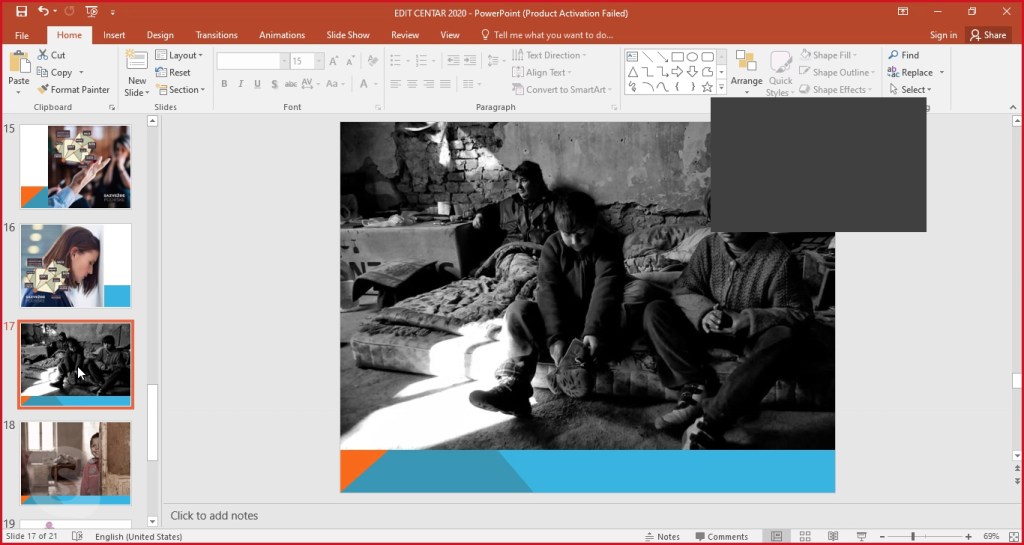Viewport: 1024px width, 545px height.
Task: Click the Save icon in Quick Access Toolbar
Action: coord(21,11)
